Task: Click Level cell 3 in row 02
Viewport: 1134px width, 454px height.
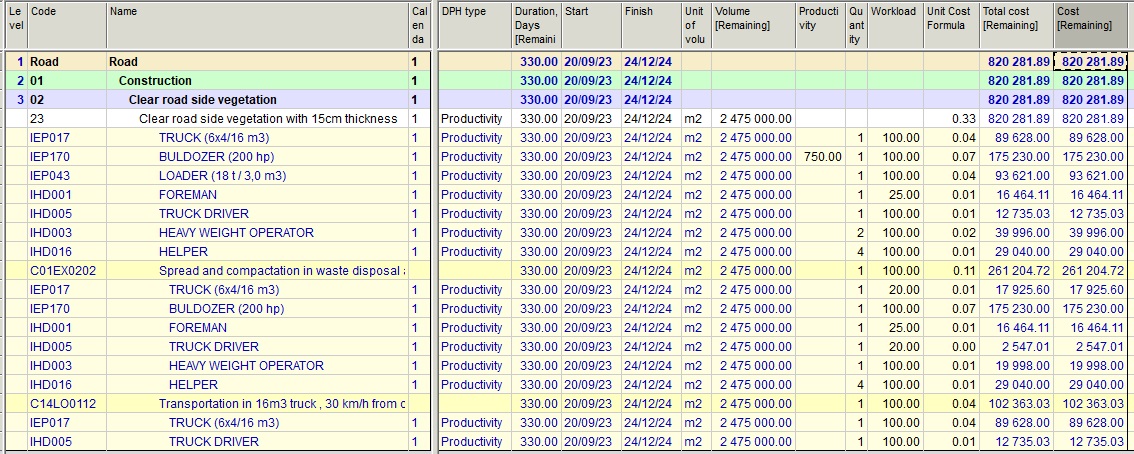Action: point(17,100)
